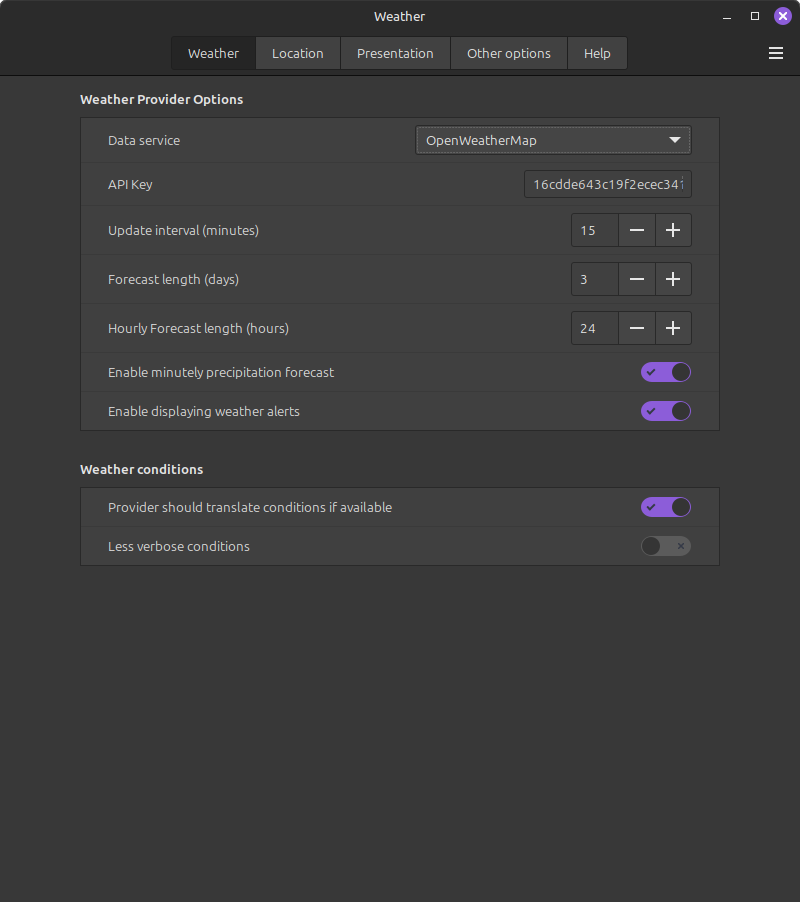
Task: Increase forecast length days with plus
Action: [673, 279]
